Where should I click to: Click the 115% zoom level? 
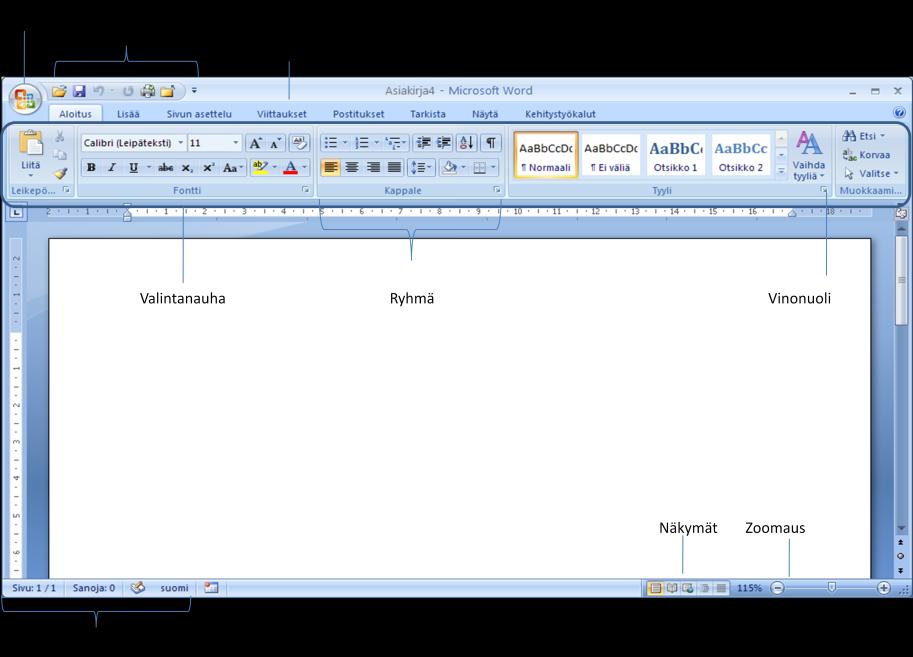point(749,588)
